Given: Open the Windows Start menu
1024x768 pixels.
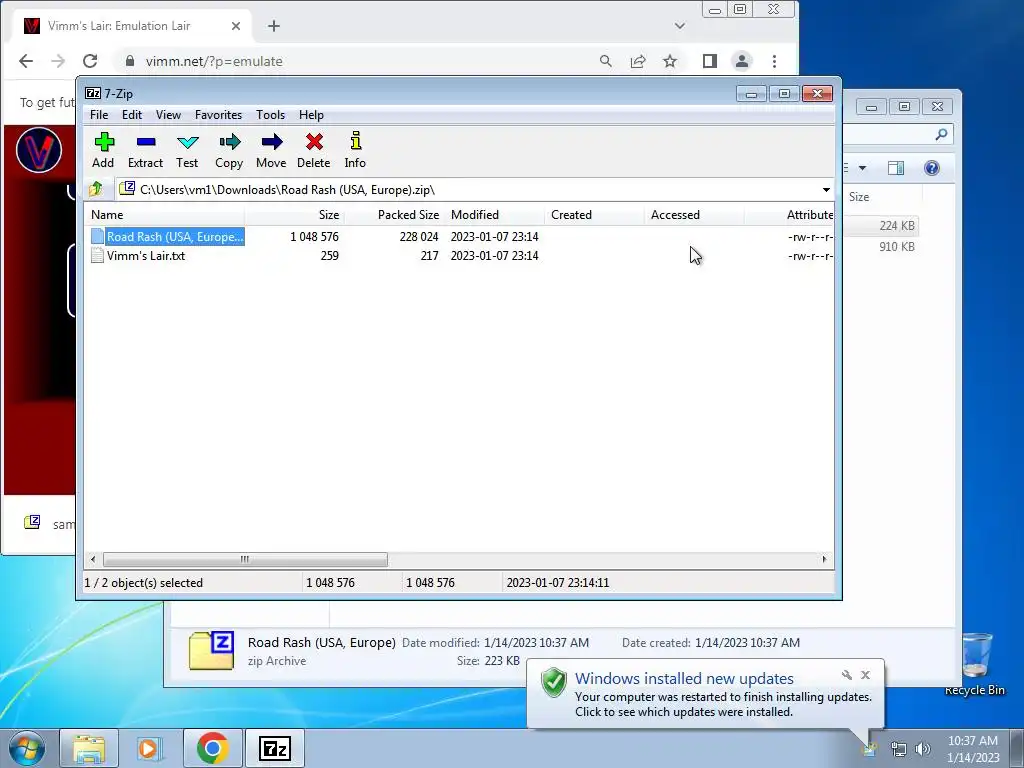Looking at the screenshot, I should 26,748.
